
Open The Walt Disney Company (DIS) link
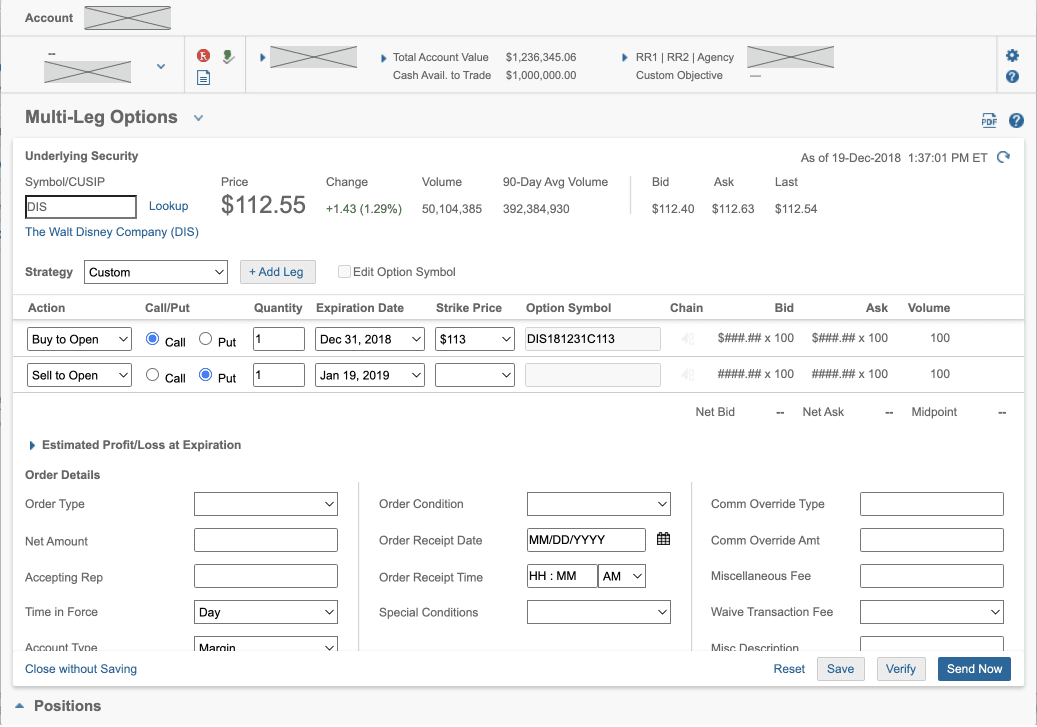112,232
